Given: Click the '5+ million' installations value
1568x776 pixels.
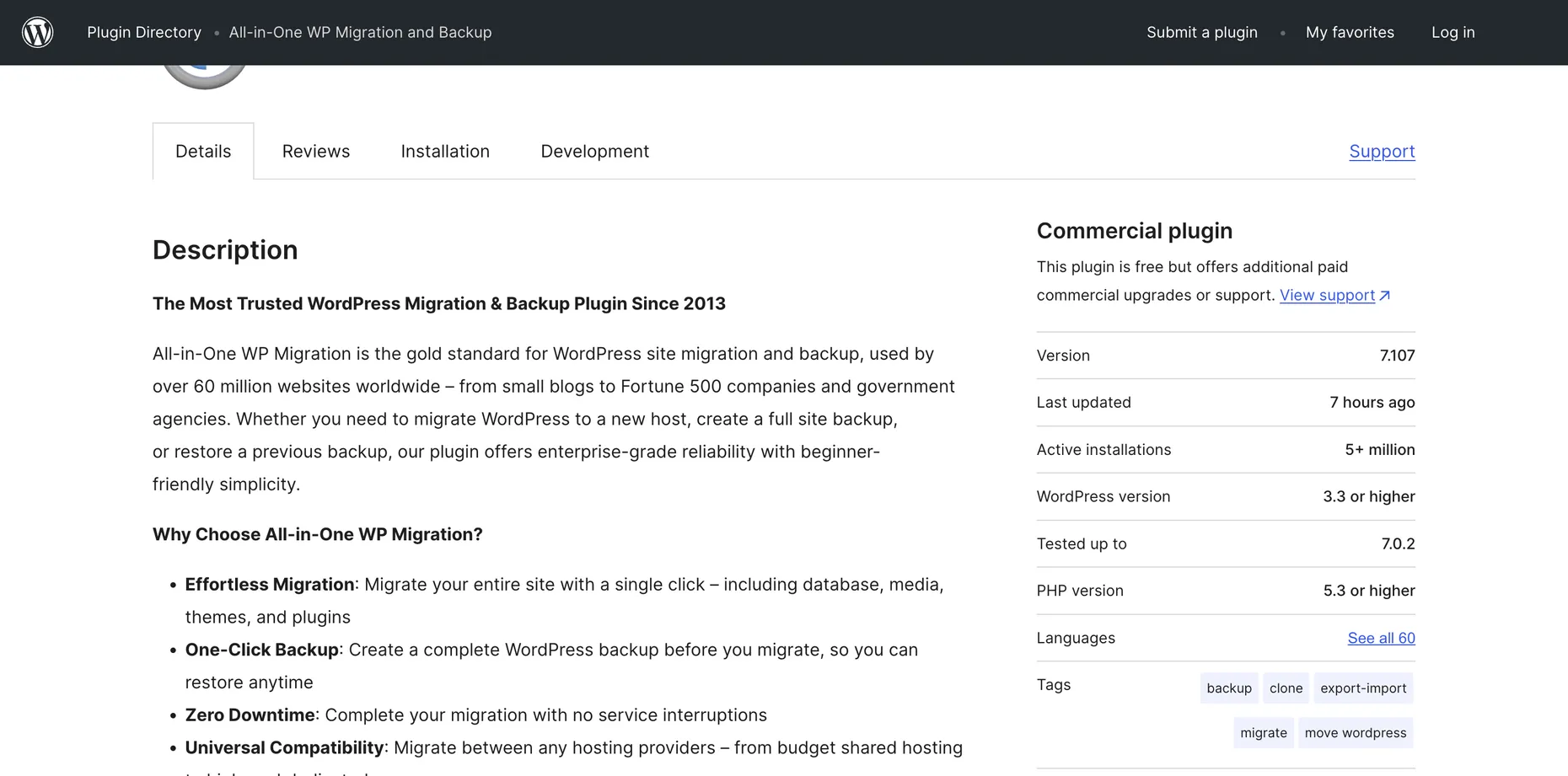Looking at the screenshot, I should point(1380,450).
